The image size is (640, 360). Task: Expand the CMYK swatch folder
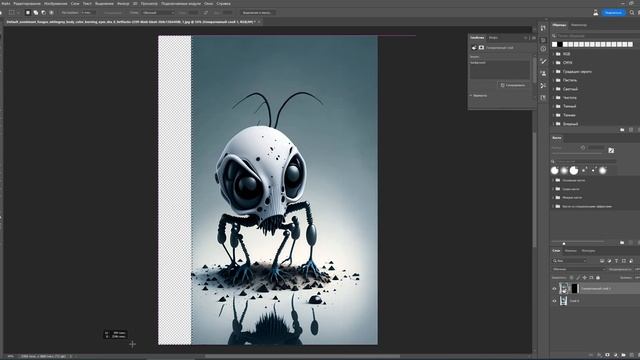(x=553, y=63)
